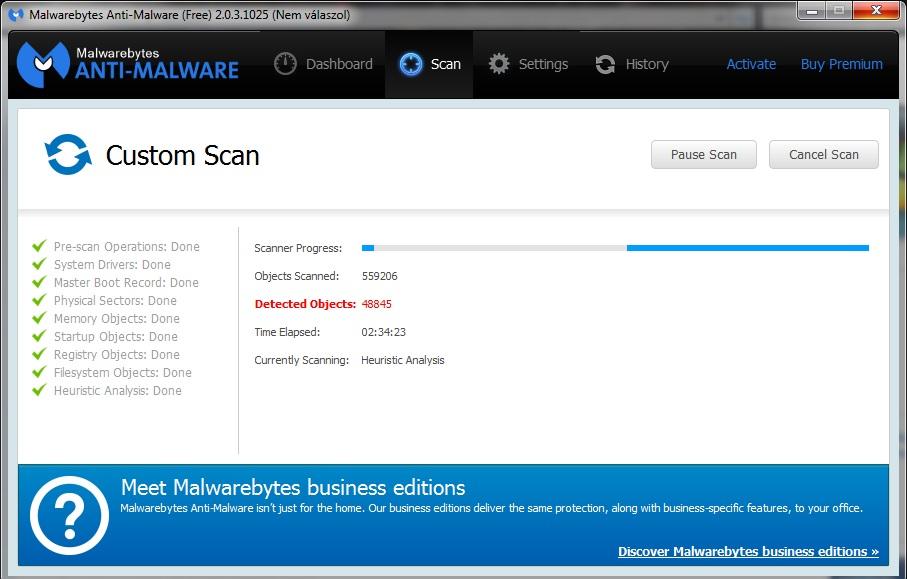Minimize the Malwarebytes window
The width and height of the screenshot is (907, 579).
pos(812,10)
